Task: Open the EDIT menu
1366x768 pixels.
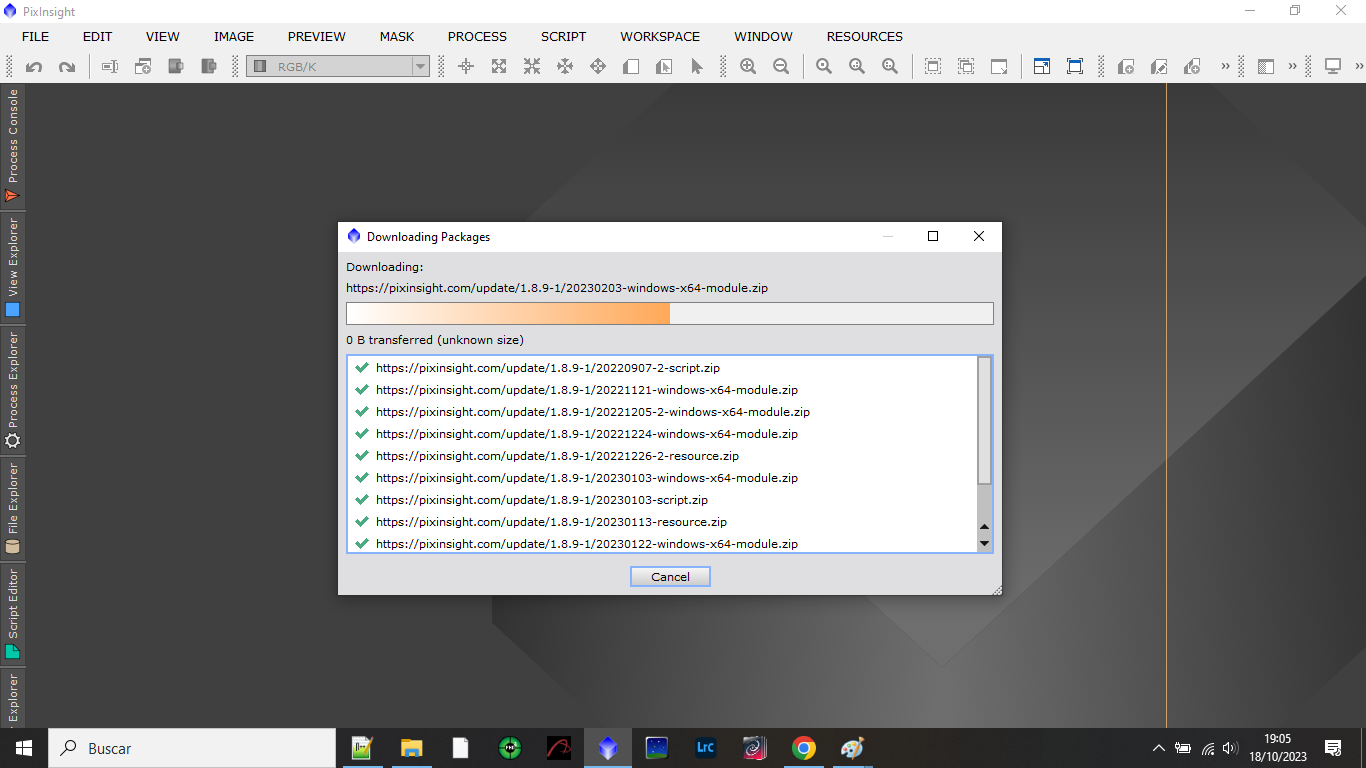Action: tap(97, 36)
